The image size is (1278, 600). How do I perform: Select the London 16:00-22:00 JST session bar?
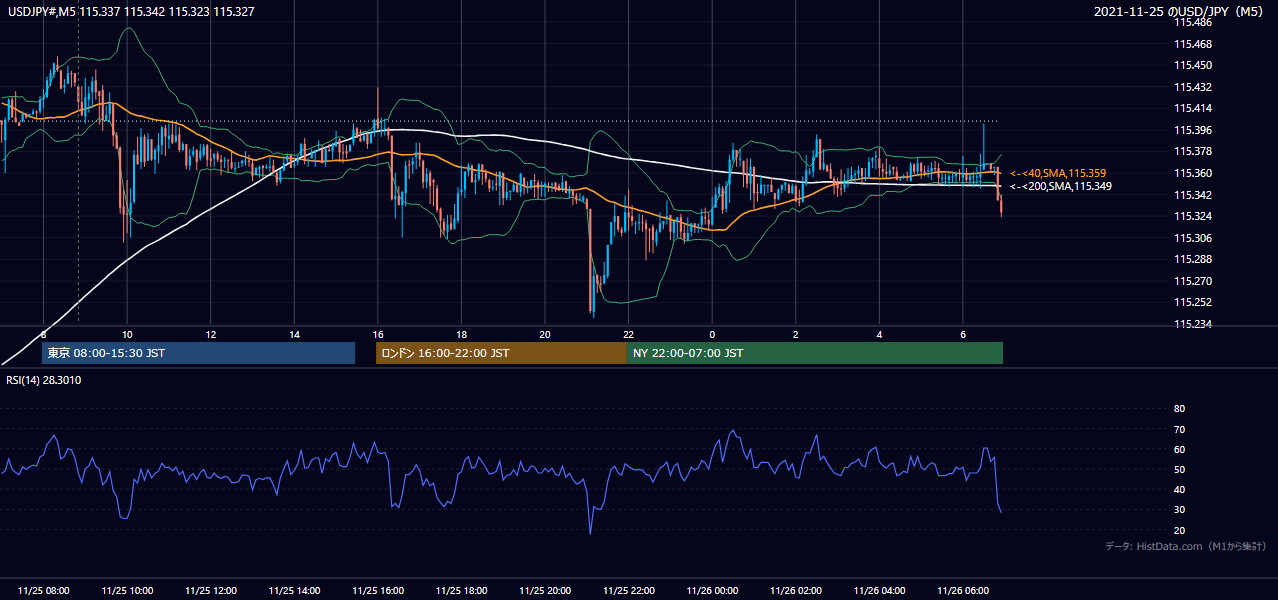[x=501, y=353]
